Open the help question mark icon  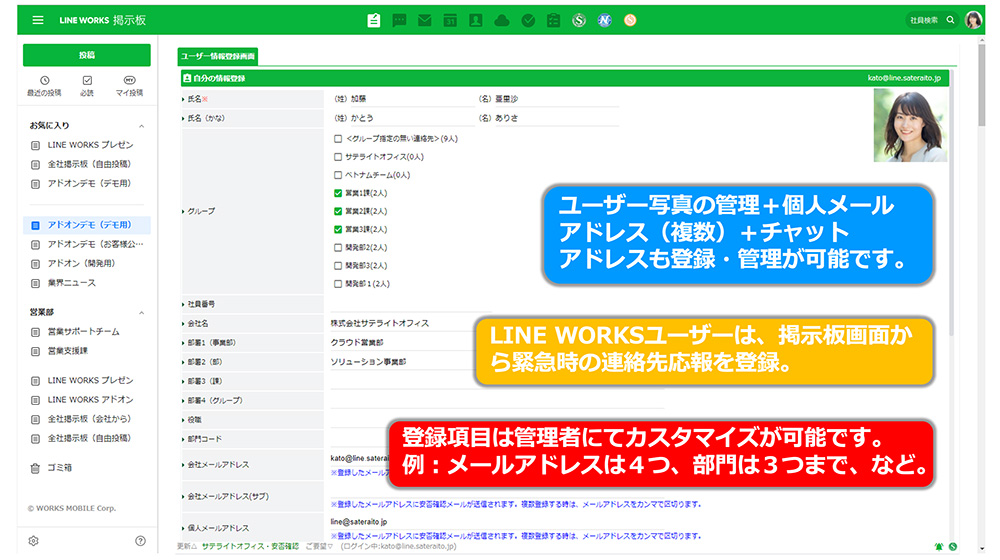140,541
